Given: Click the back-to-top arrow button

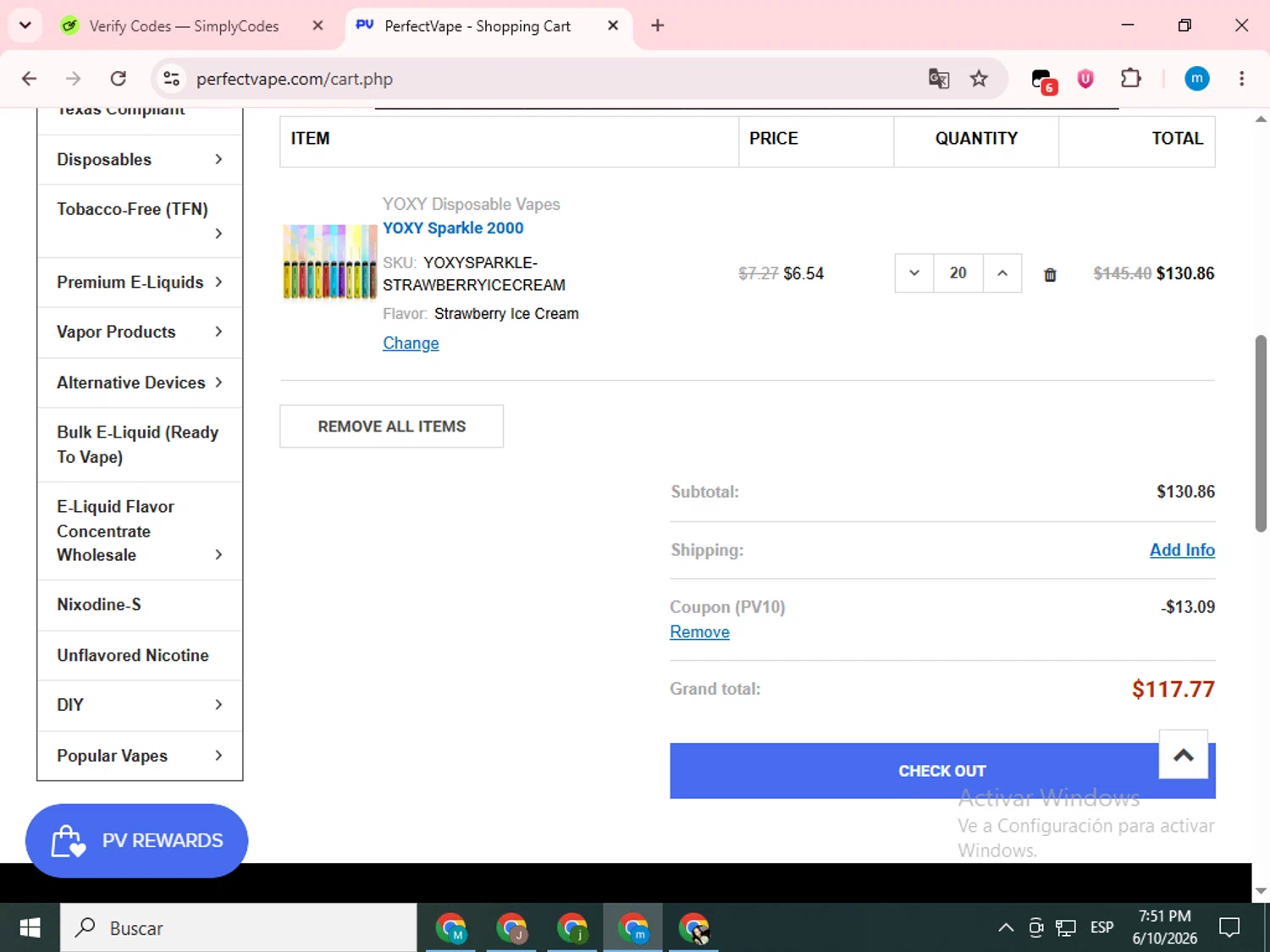Looking at the screenshot, I should [x=1183, y=754].
